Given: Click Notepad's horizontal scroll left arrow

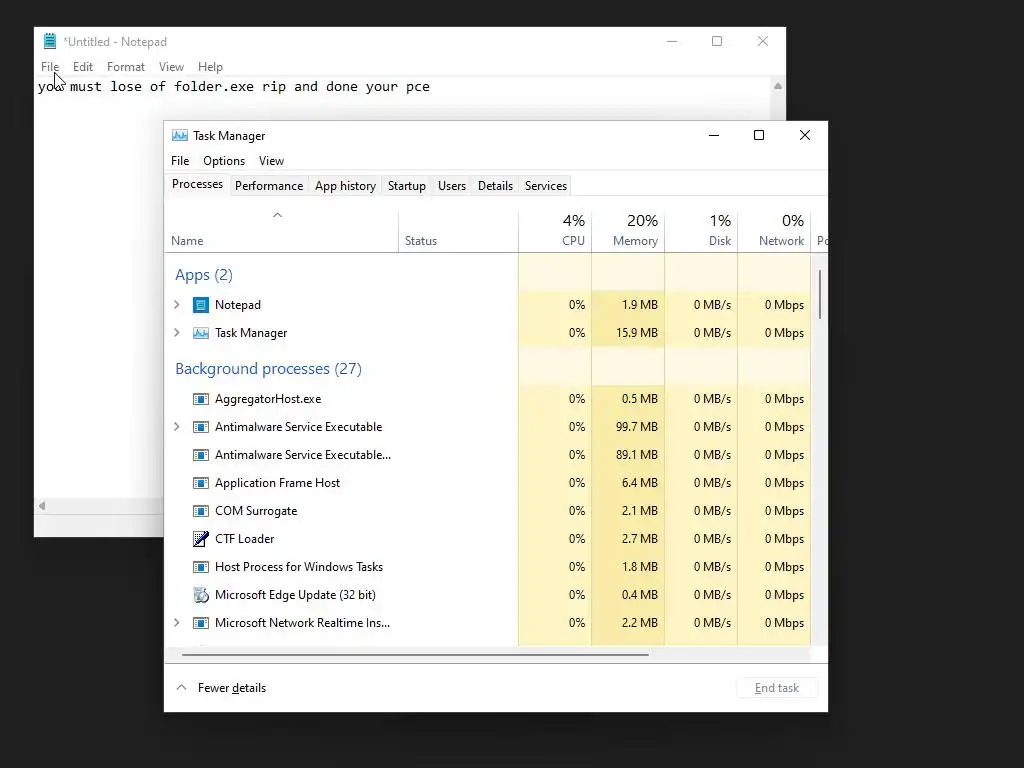Looking at the screenshot, I should pyautogui.click(x=42, y=505).
